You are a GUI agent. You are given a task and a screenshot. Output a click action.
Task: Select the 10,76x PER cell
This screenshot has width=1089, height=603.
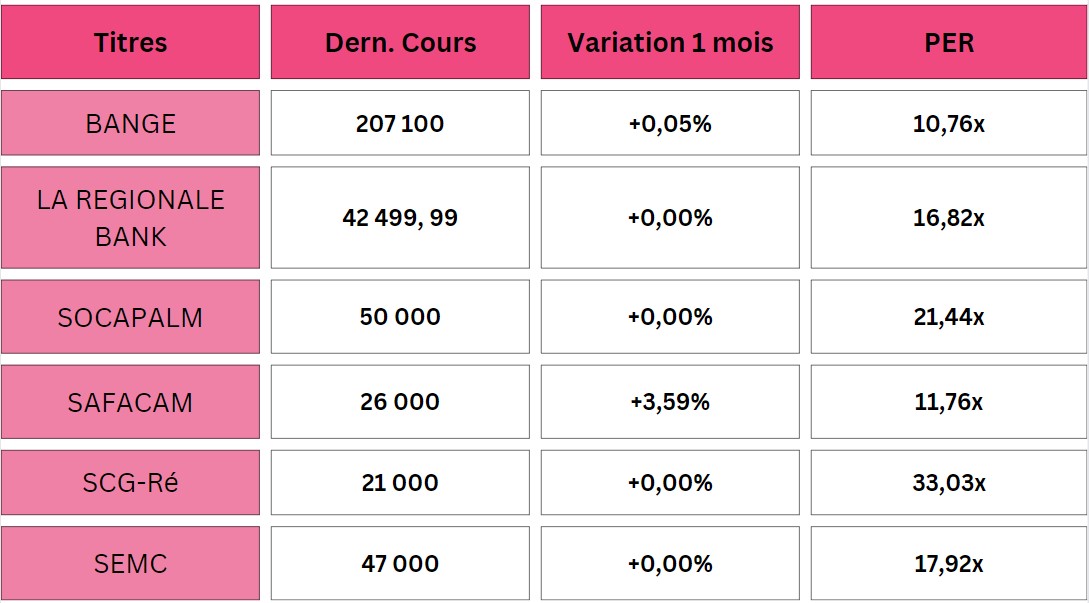[x=949, y=123]
